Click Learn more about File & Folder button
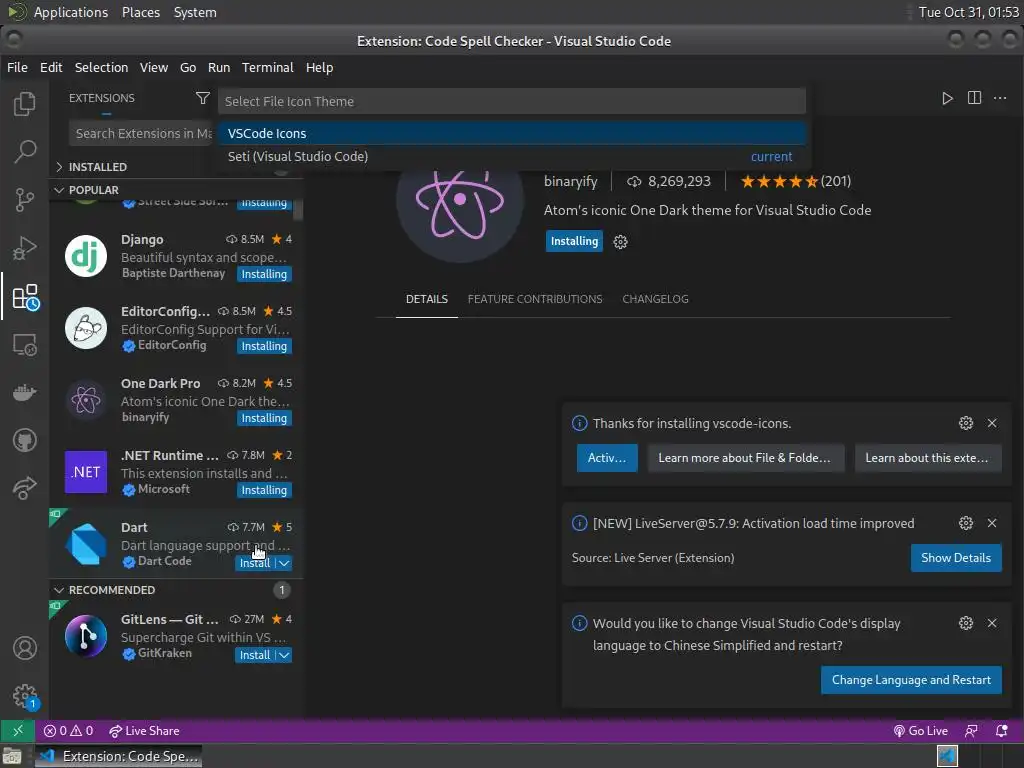Screen dimensions: 1024x768 click(745, 458)
